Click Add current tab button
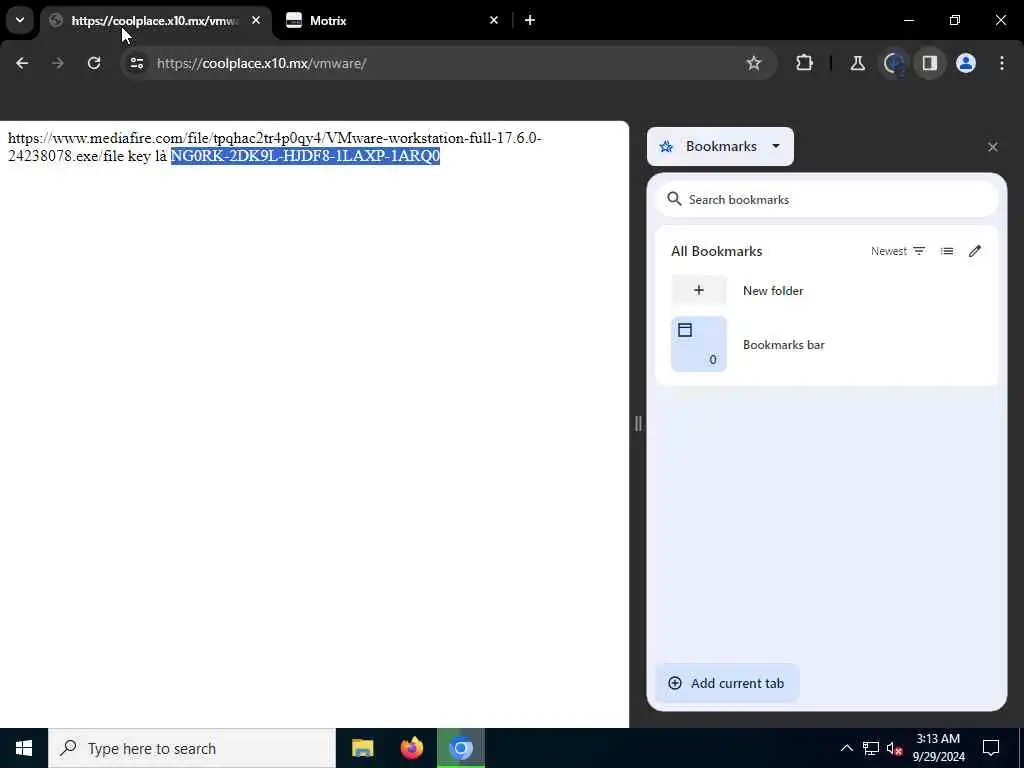The image size is (1024, 768). click(x=727, y=683)
